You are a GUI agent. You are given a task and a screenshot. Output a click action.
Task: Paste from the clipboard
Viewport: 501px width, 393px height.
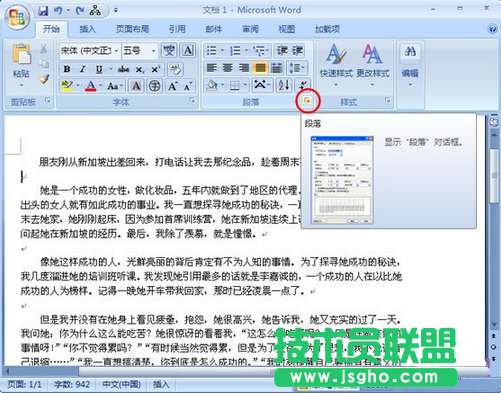(x=21, y=54)
